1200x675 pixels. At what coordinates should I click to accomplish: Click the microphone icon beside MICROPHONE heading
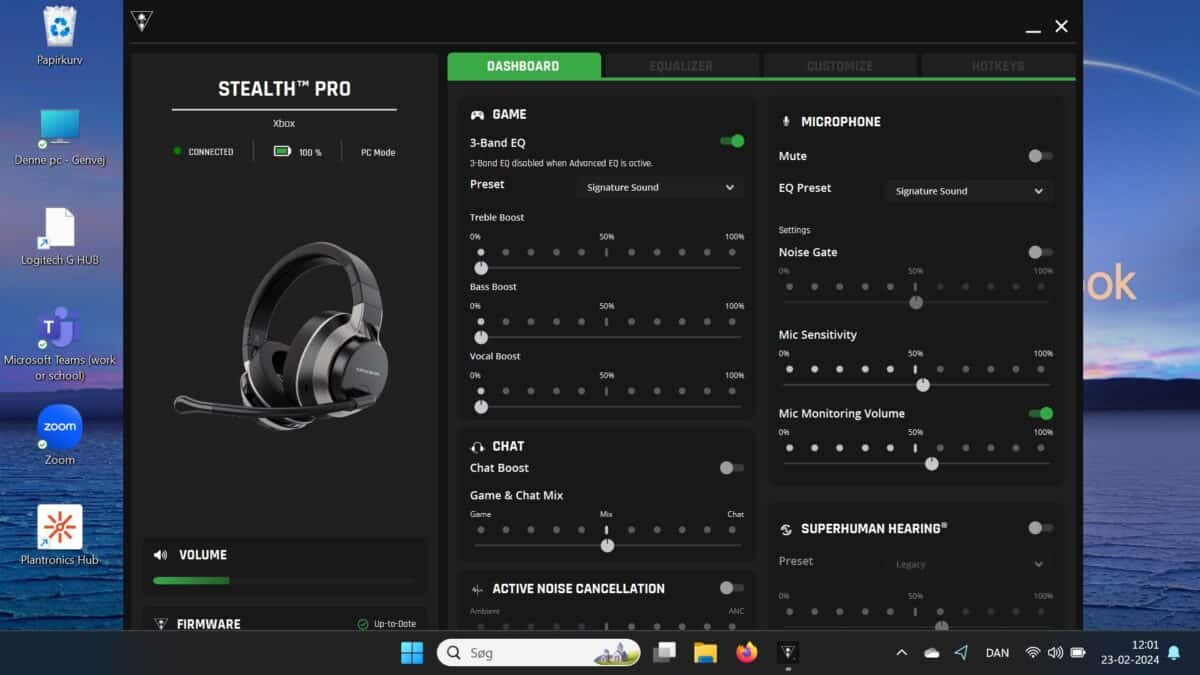(x=786, y=122)
